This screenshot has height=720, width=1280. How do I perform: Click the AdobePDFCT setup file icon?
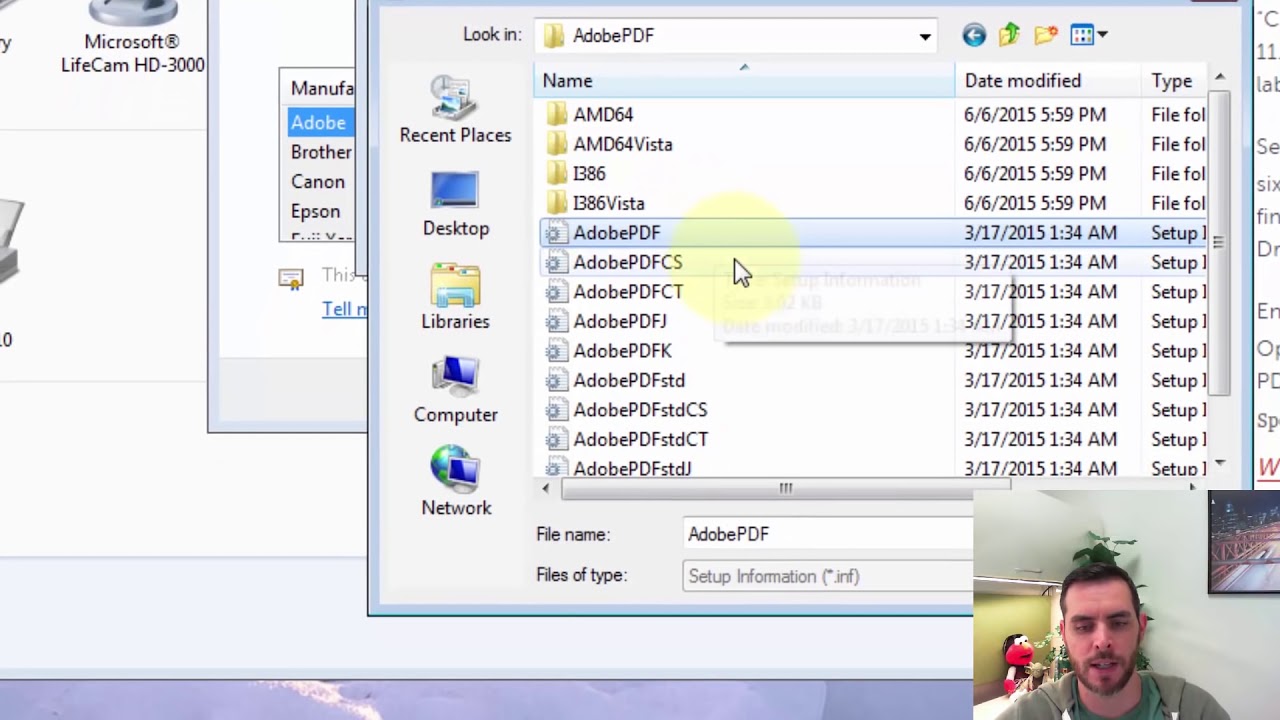(555, 292)
